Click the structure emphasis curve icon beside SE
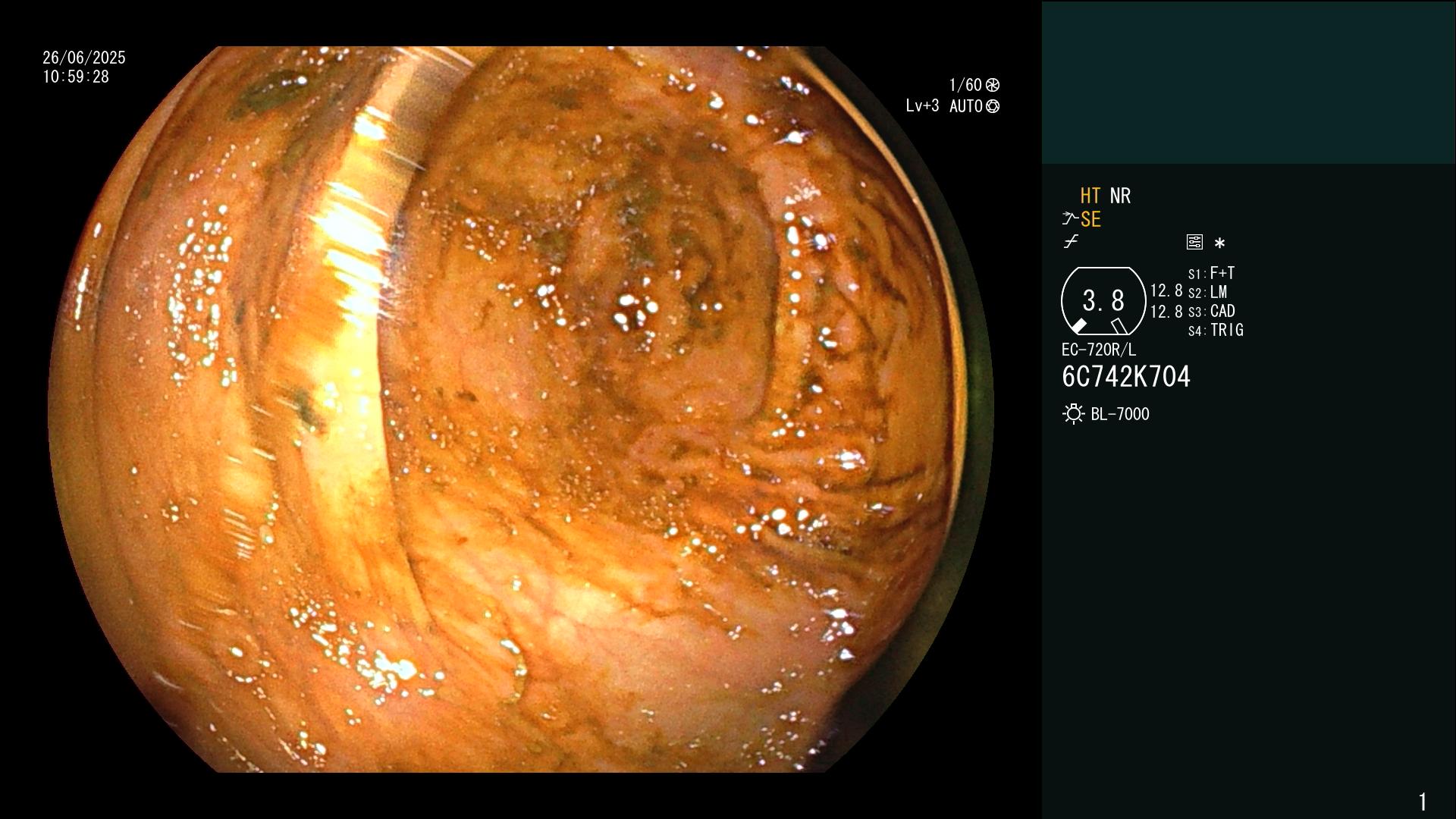This screenshot has height=819, width=1456. (1070, 219)
